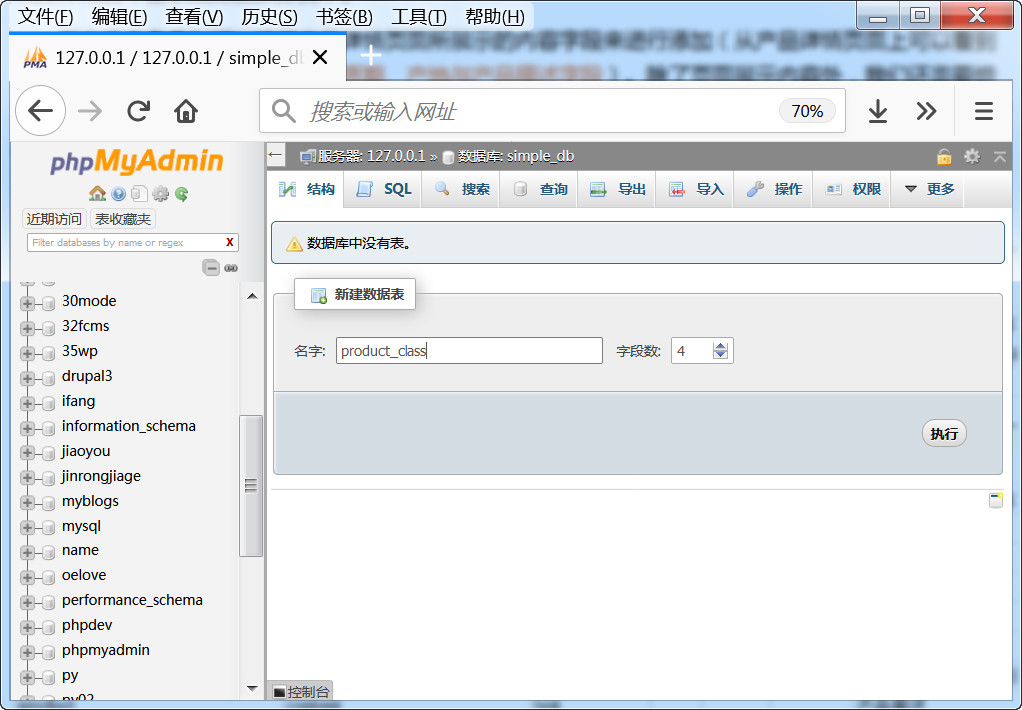Click the 数据库: simple_db breadcrumb link
1022x710 pixels.
tap(516, 156)
